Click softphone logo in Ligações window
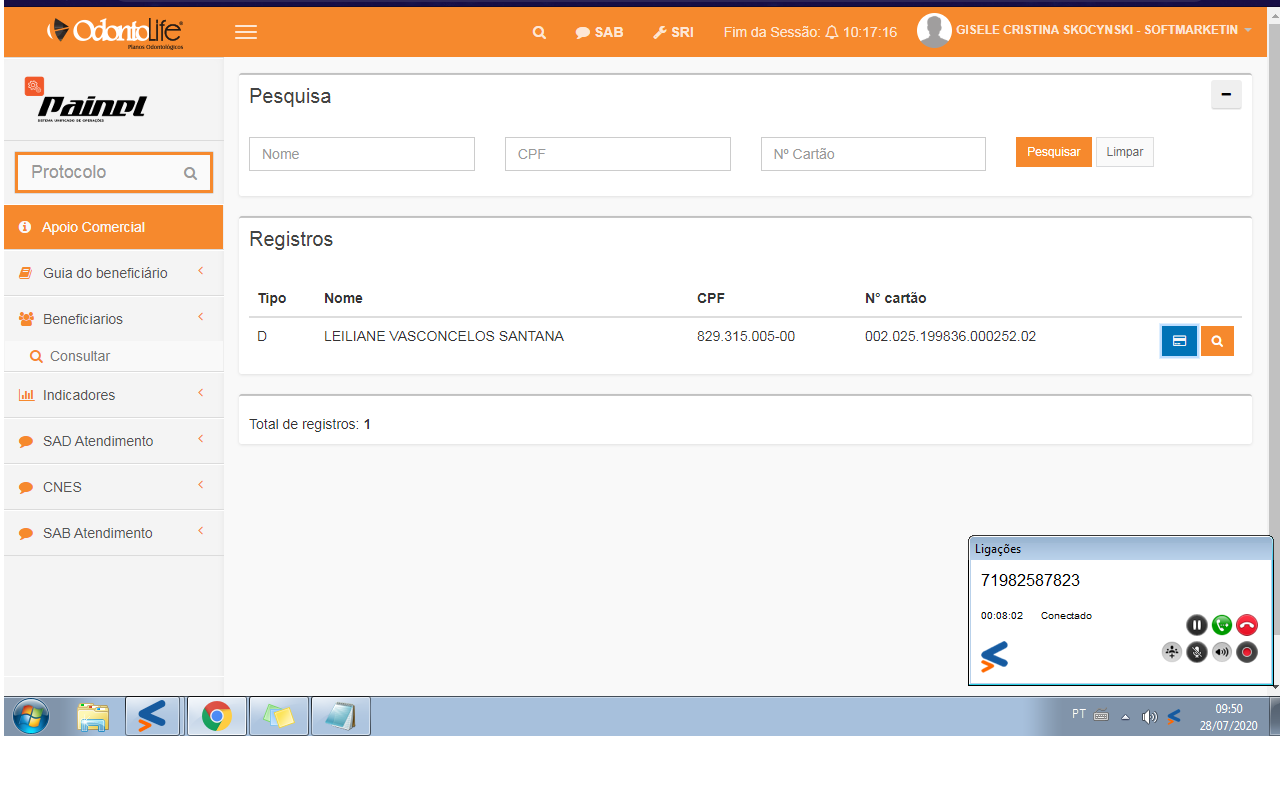 click(x=995, y=656)
